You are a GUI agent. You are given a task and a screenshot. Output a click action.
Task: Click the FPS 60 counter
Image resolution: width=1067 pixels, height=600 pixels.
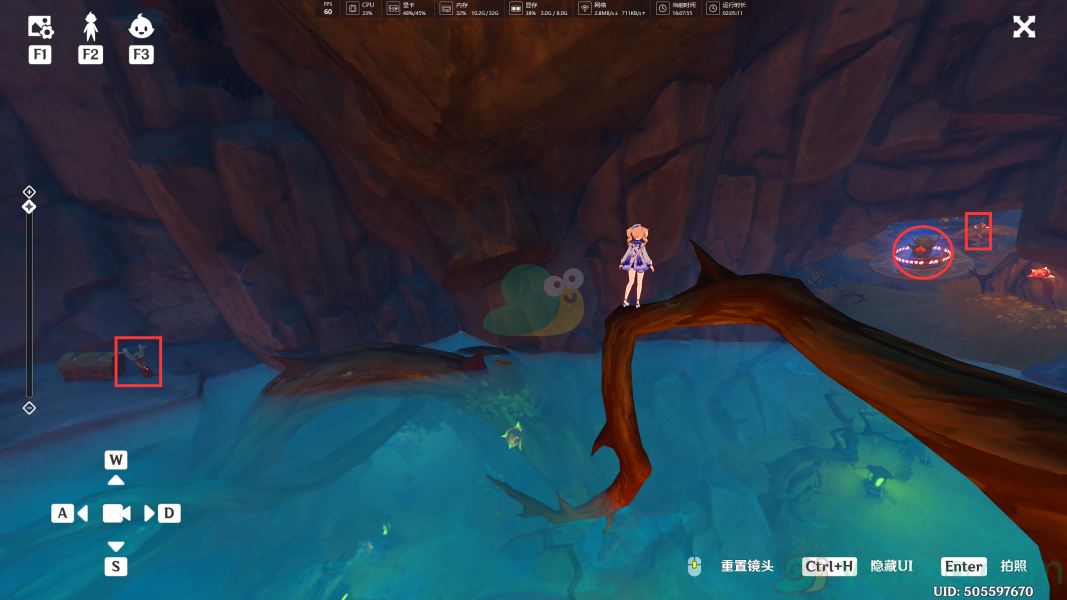coord(328,8)
